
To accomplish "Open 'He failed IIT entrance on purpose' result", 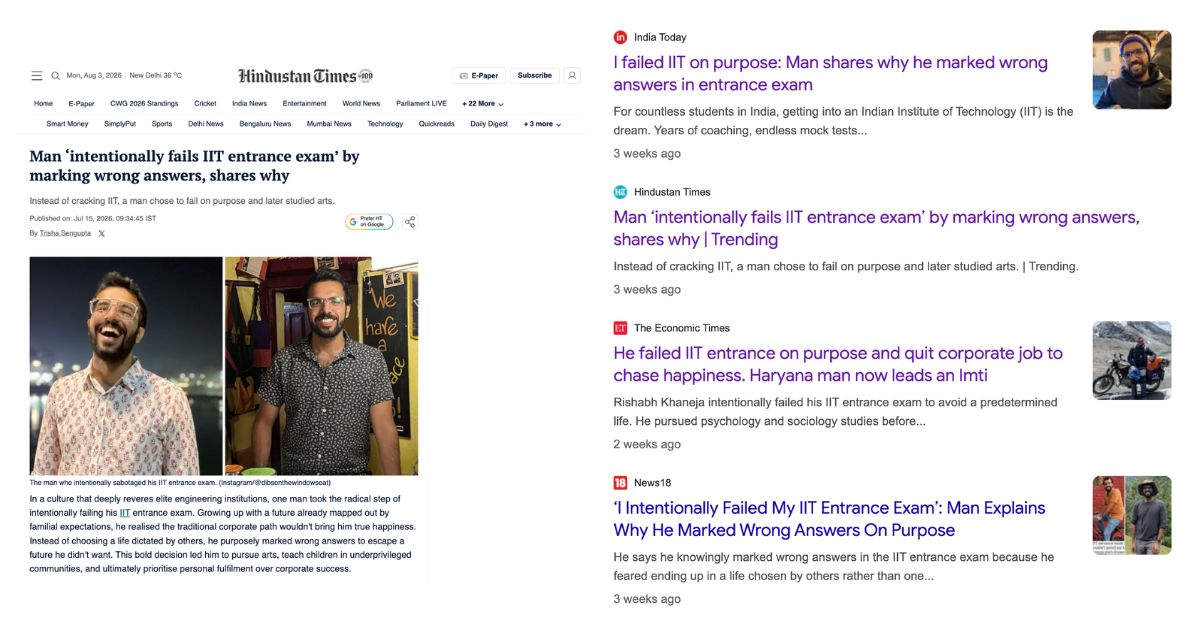I will (838, 364).
